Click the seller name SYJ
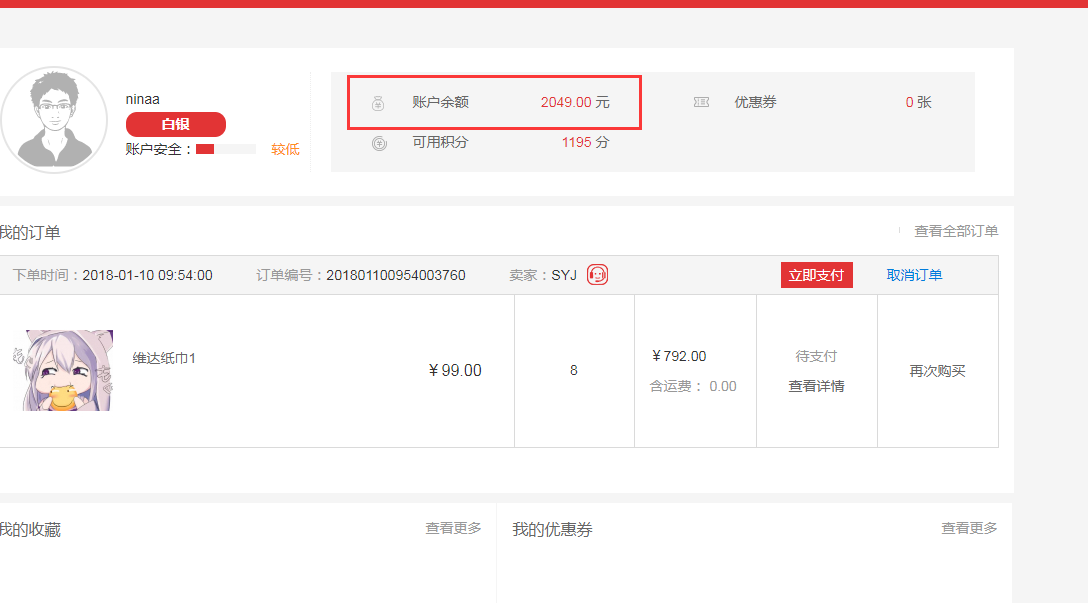The width and height of the screenshot is (1088, 603). tap(564, 275)
